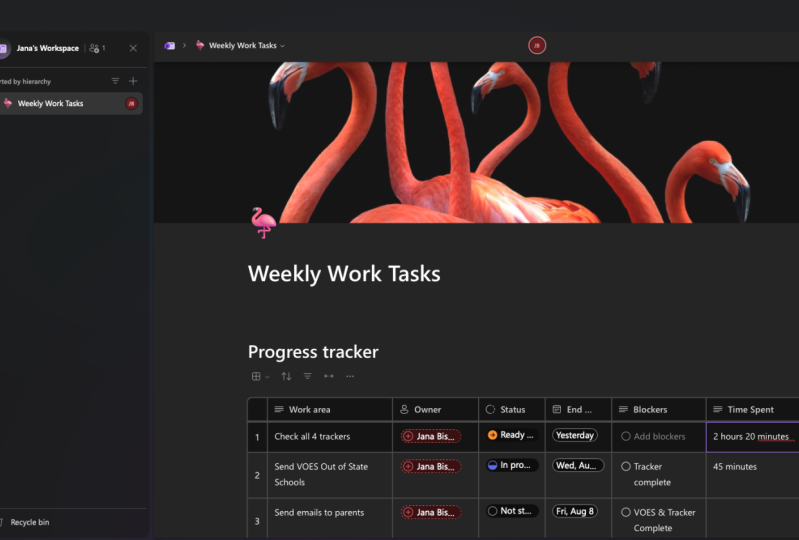Click the "45 minutes" cell
799x540 pixels.
tap(753, 475)
